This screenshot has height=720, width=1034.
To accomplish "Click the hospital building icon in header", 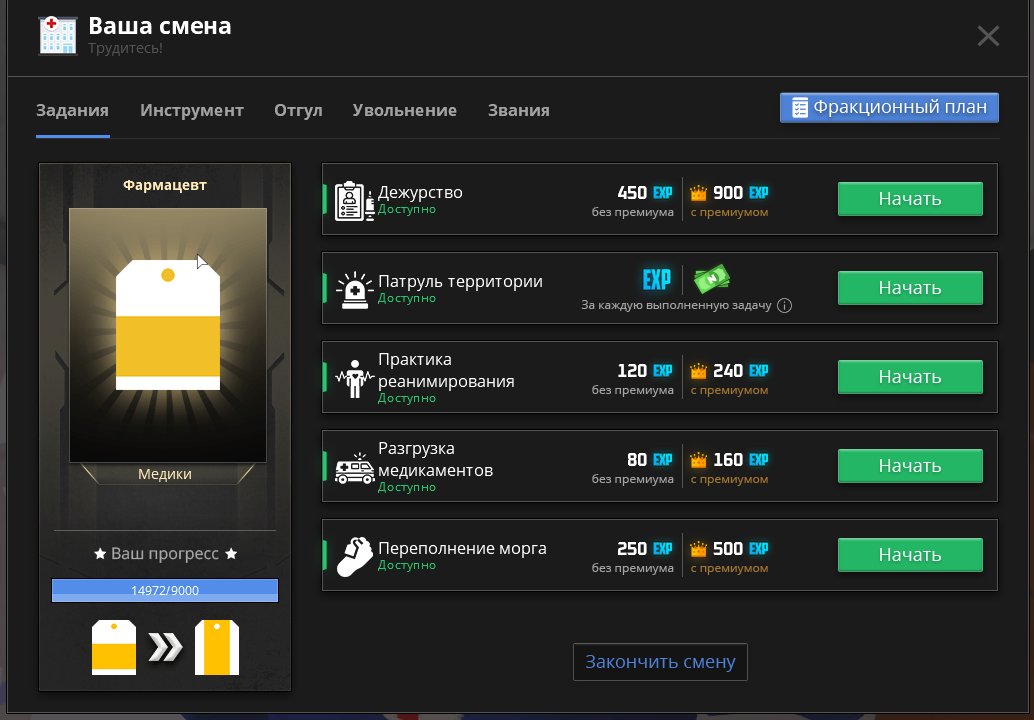I will [58, 36].
